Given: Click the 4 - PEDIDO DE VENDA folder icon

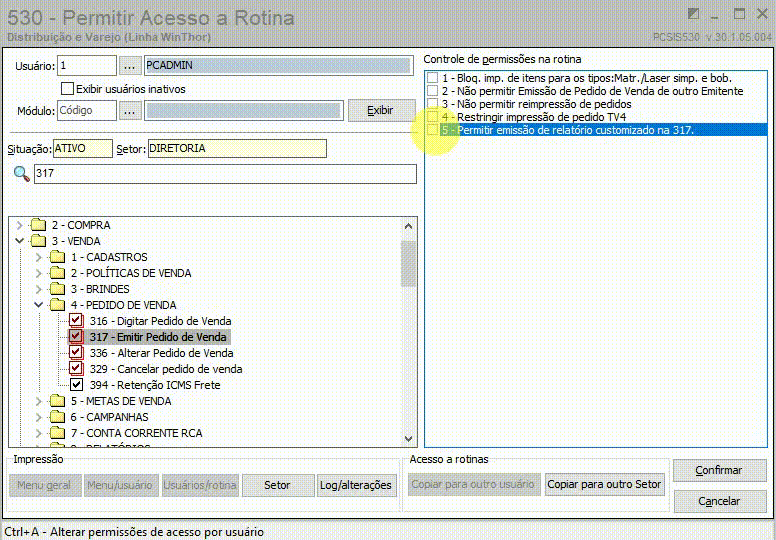Looking at the screenshot, I should (x=57, y=305).
